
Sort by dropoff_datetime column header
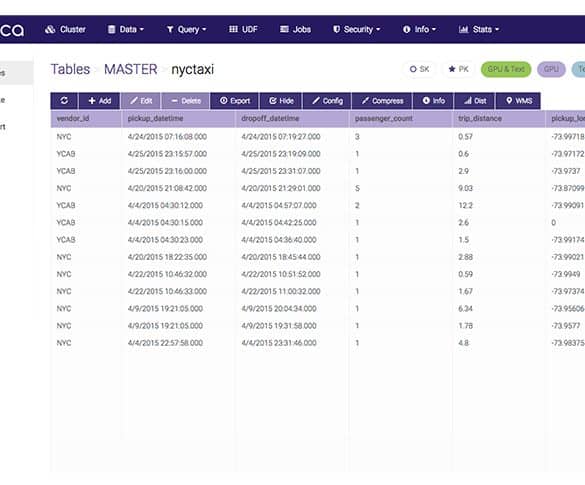coord(292,119)
